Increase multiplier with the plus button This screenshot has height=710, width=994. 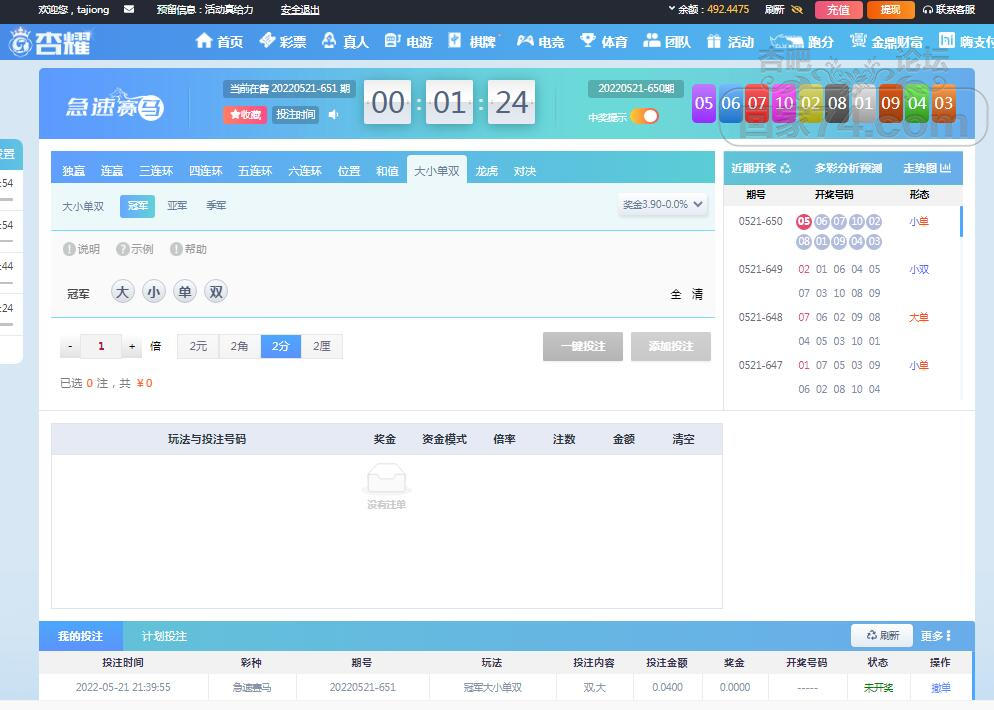[132, 347]
